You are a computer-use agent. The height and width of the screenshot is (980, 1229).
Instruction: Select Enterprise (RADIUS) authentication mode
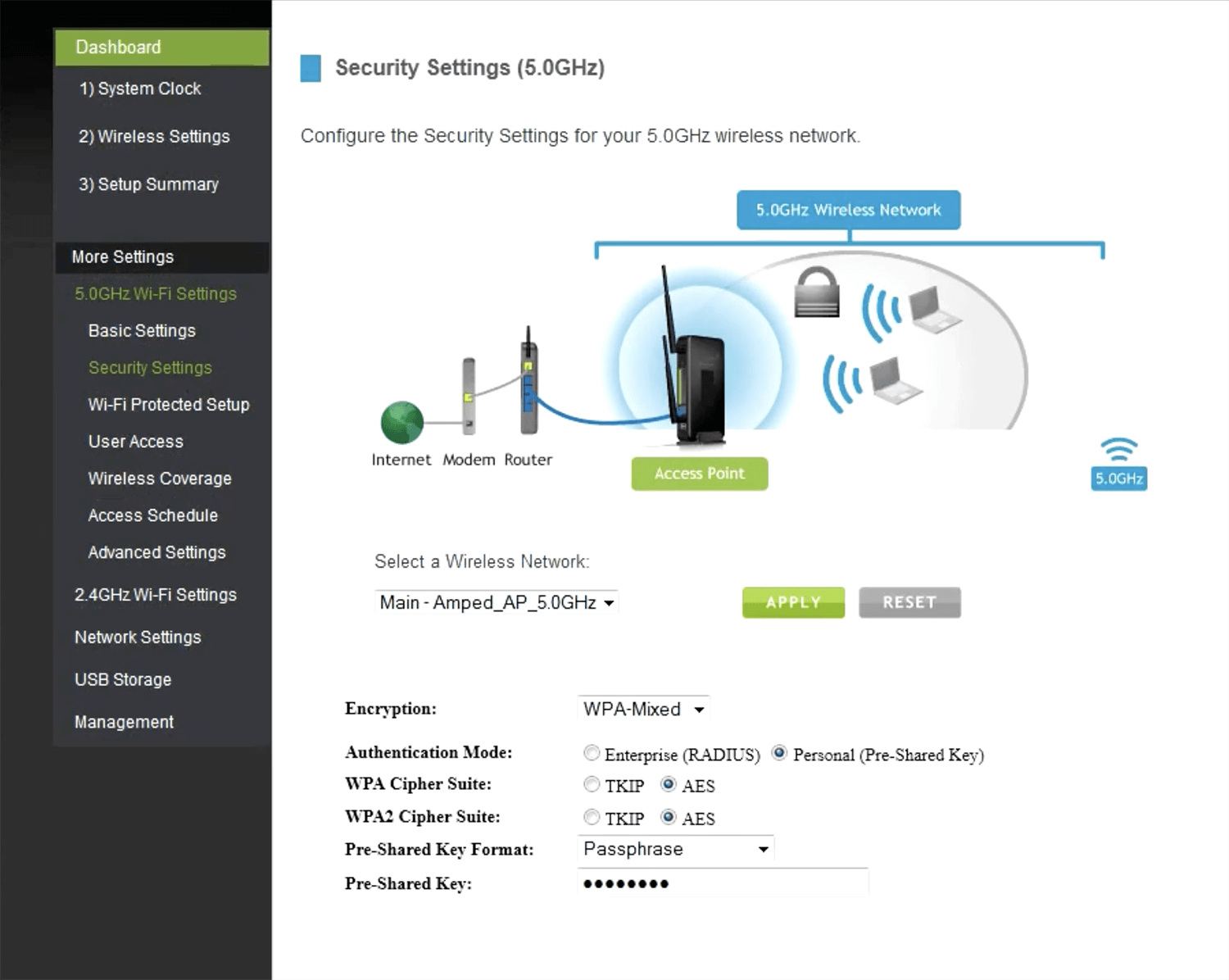click(592, 753)
